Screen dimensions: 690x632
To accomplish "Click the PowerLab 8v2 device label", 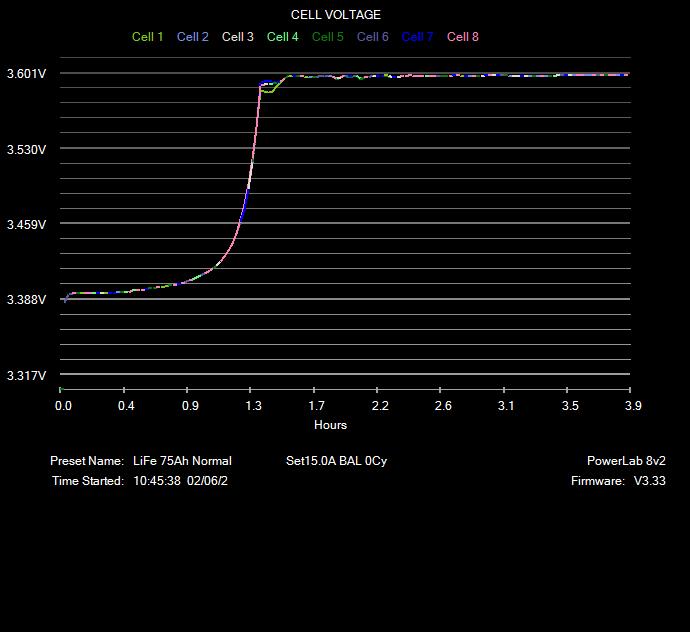I will [x=626, y=461].
